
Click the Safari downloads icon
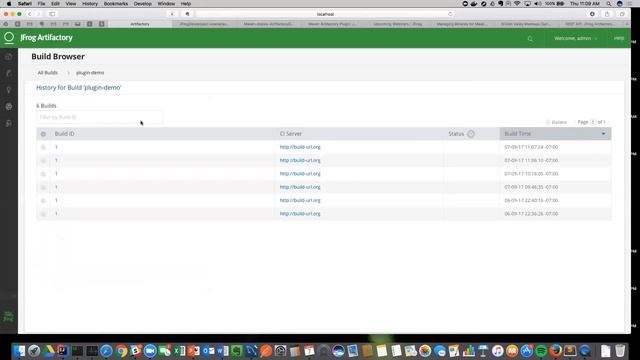pyautogui.click(x=592, y=14)
